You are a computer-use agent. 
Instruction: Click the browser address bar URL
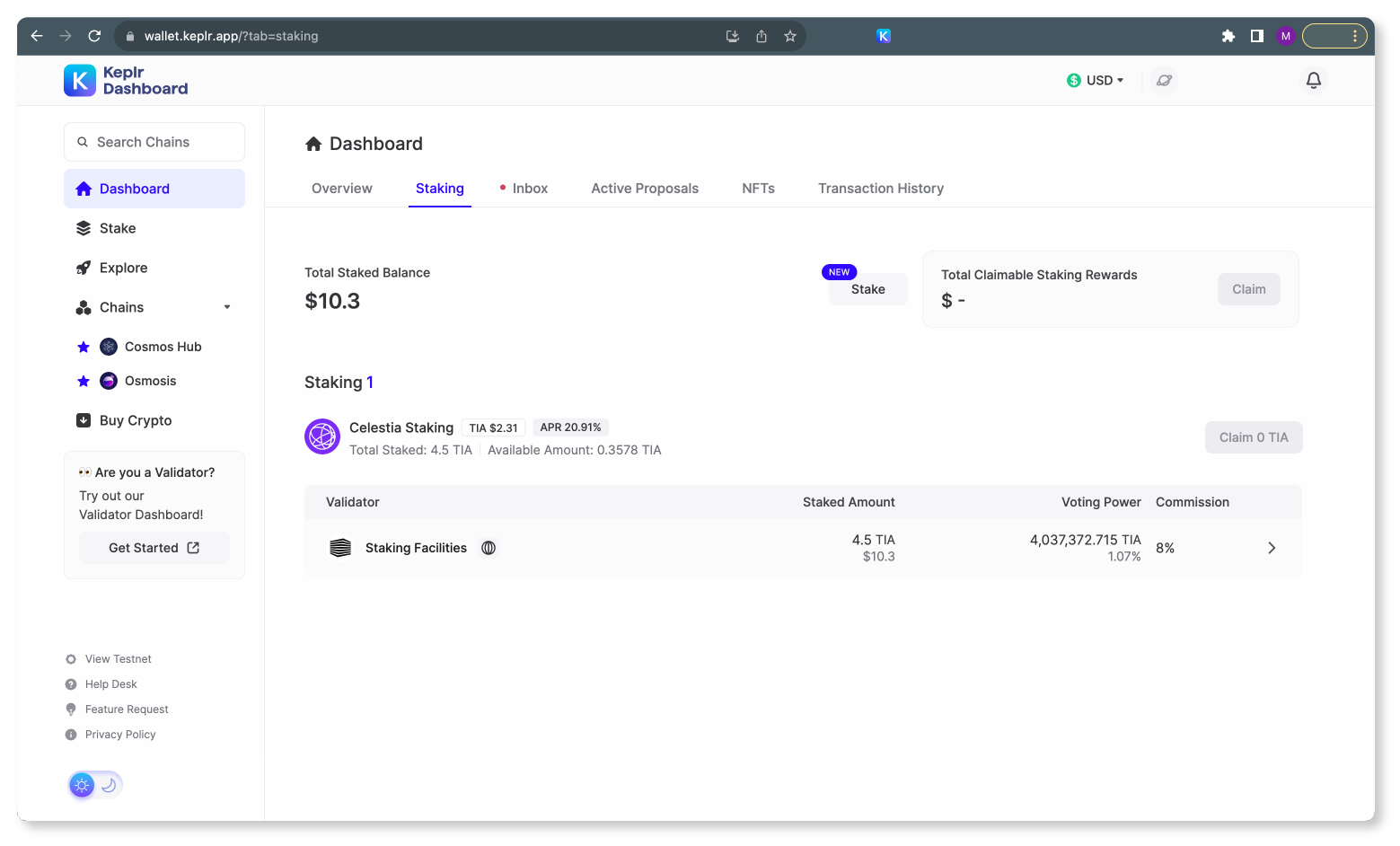(x=232, y=36)
